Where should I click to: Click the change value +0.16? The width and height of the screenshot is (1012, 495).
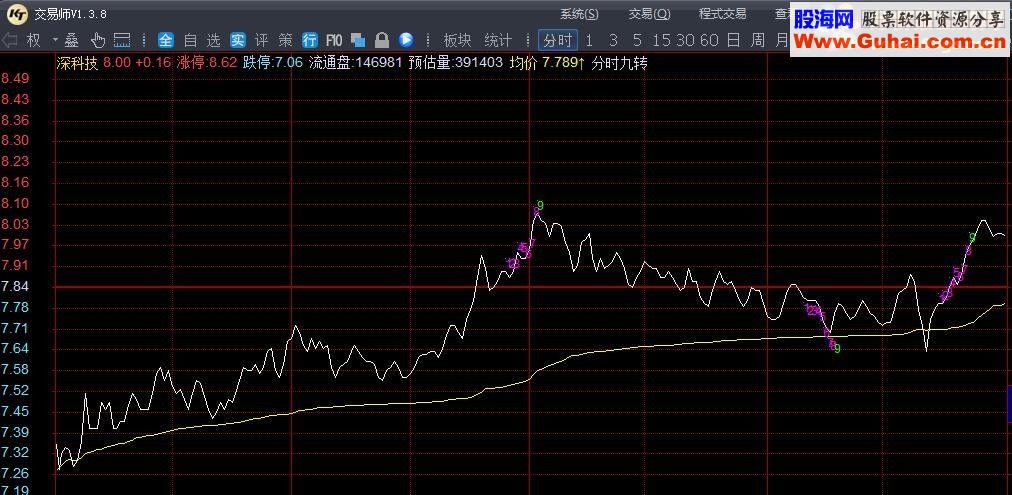click(x=153, y=63)
